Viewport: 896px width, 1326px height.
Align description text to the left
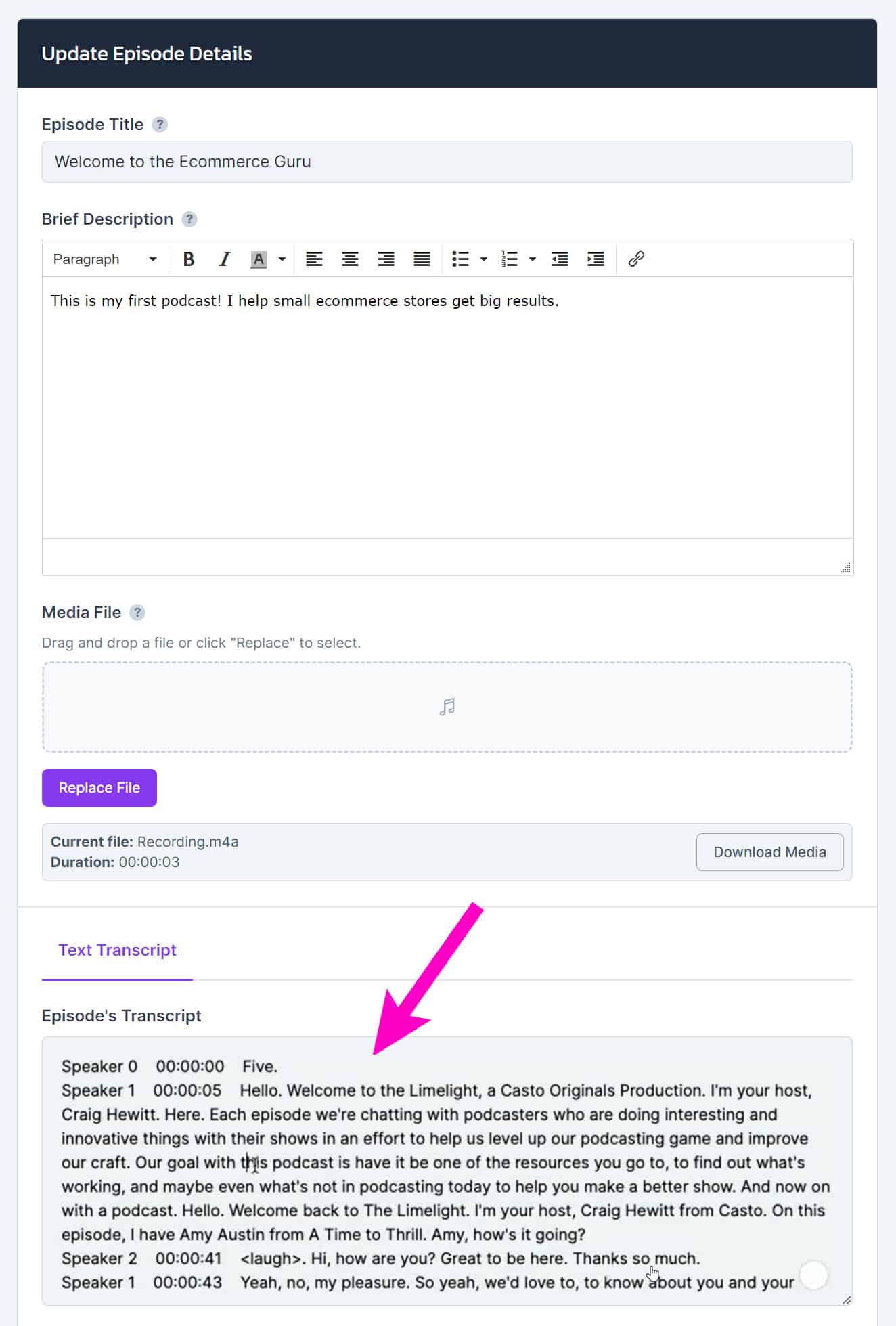coord(314,259)
